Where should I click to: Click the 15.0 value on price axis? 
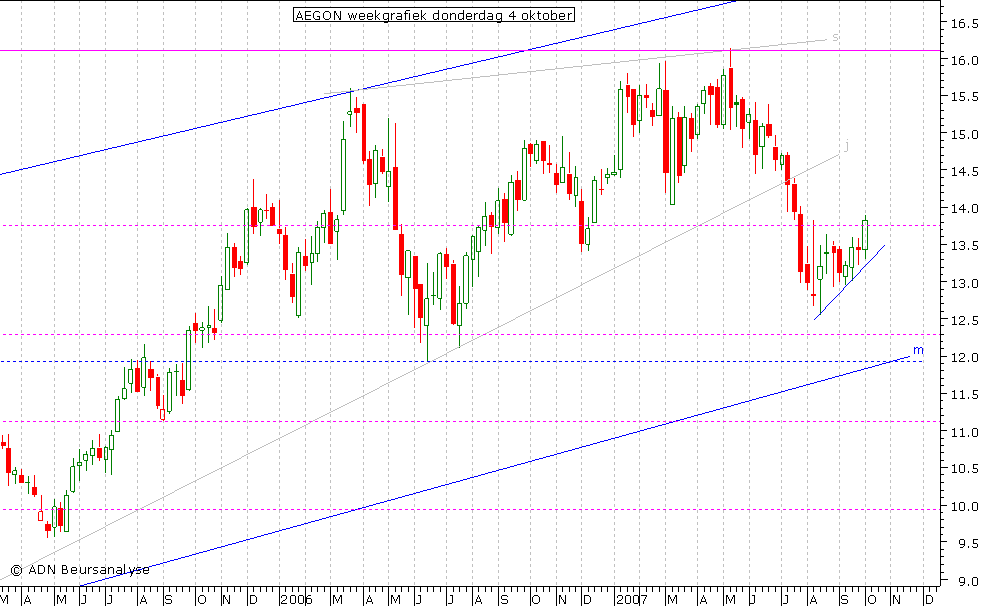click(x=964, y=134)
